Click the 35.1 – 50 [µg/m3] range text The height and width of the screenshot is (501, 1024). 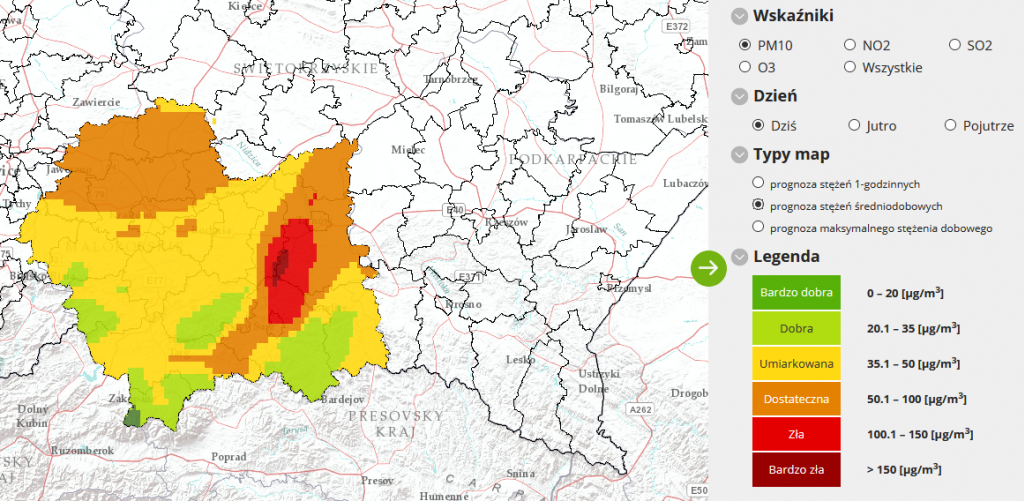pos(913,364)
